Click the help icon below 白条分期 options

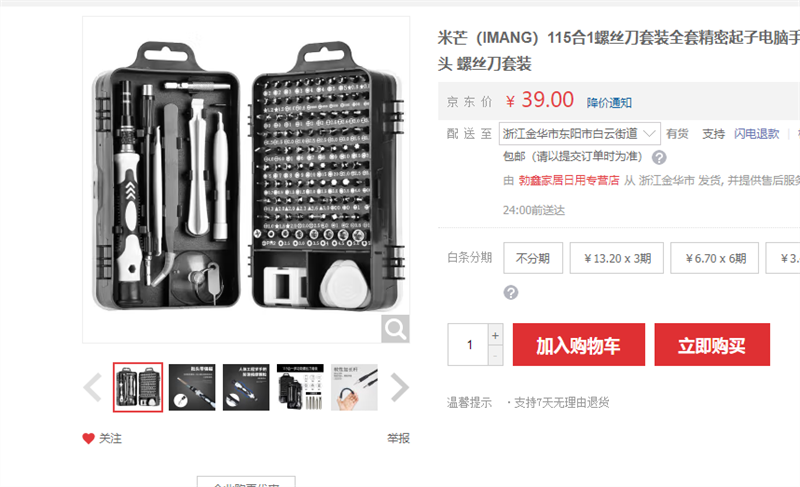coord(511,292)
